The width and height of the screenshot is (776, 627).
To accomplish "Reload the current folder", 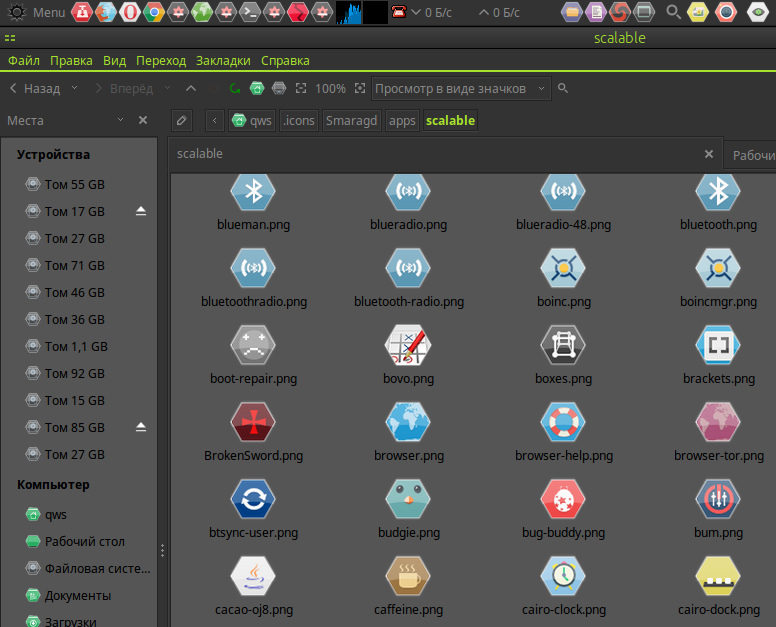I will click(x=235, y=89).
